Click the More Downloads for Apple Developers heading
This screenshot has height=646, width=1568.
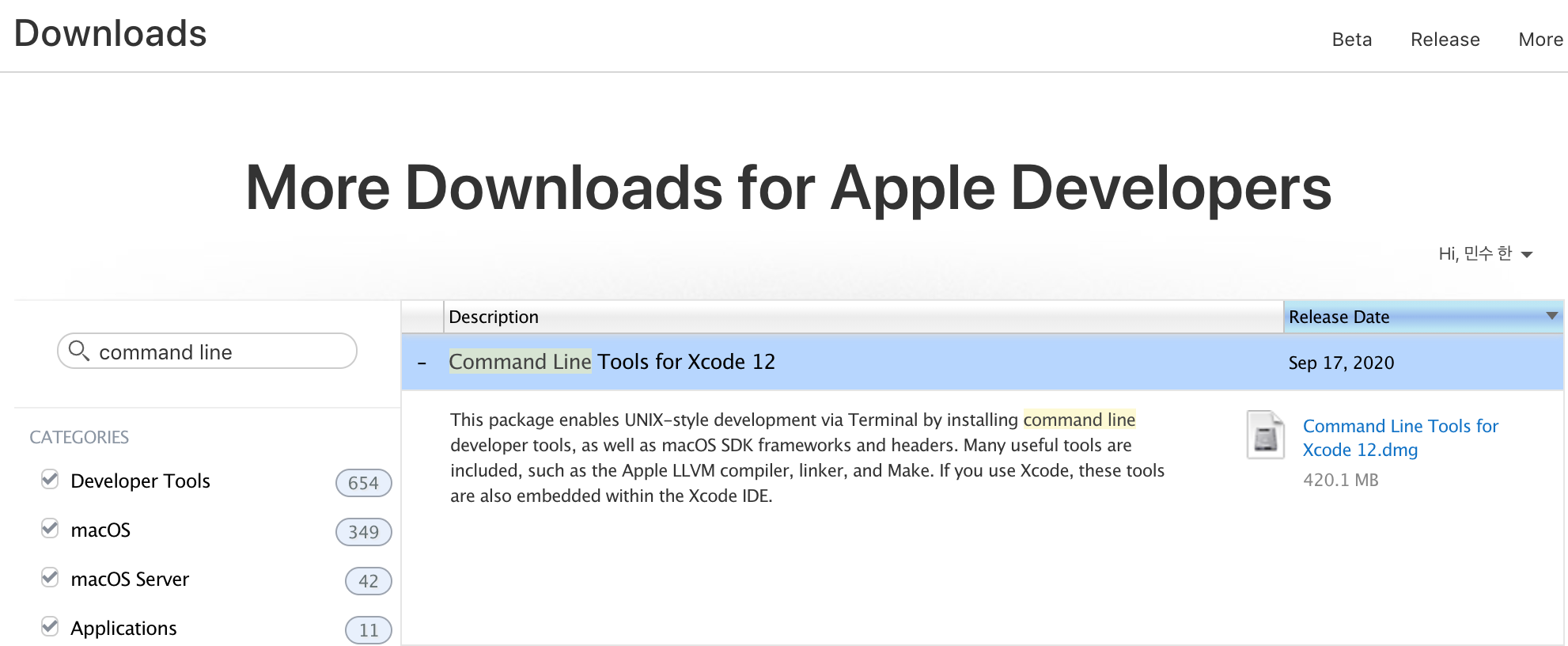coord(788,188)
